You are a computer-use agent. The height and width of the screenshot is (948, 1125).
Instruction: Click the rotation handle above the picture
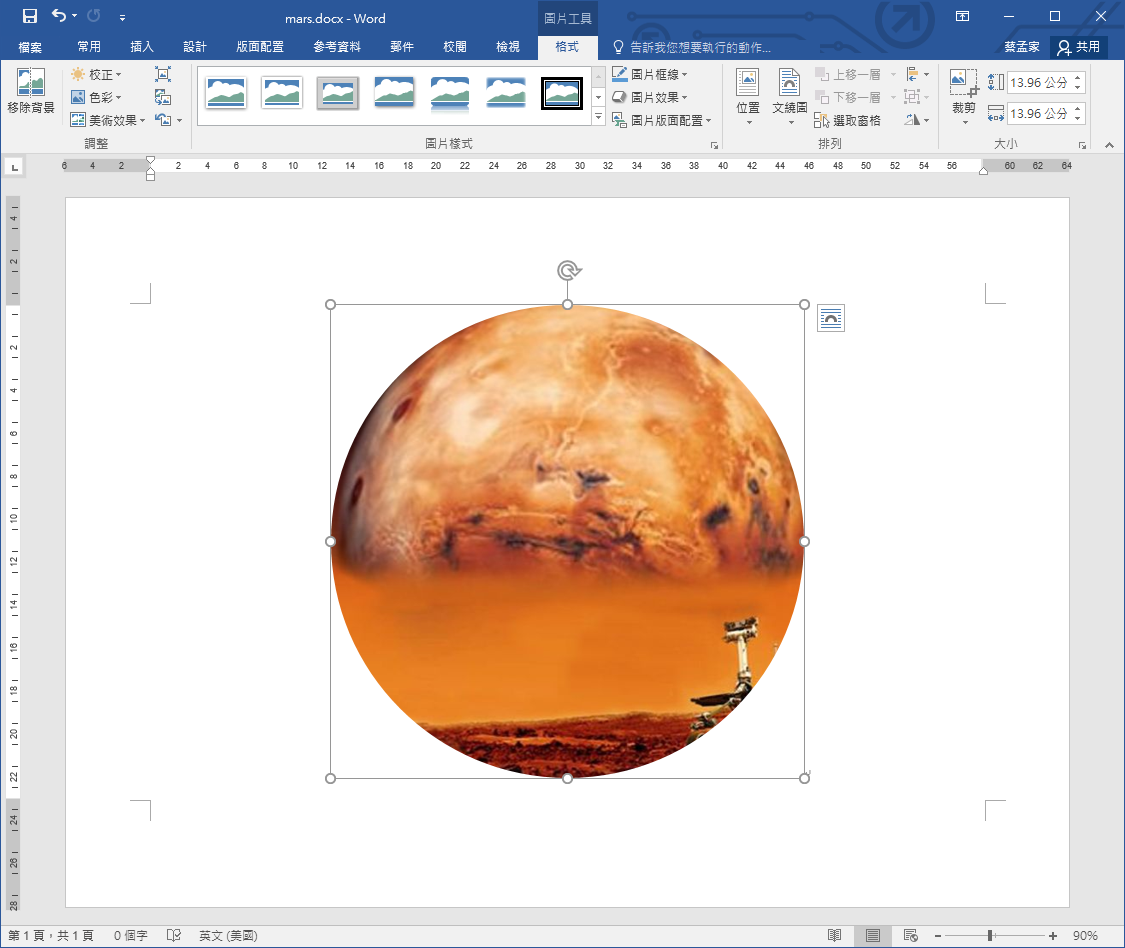[568, 270]
